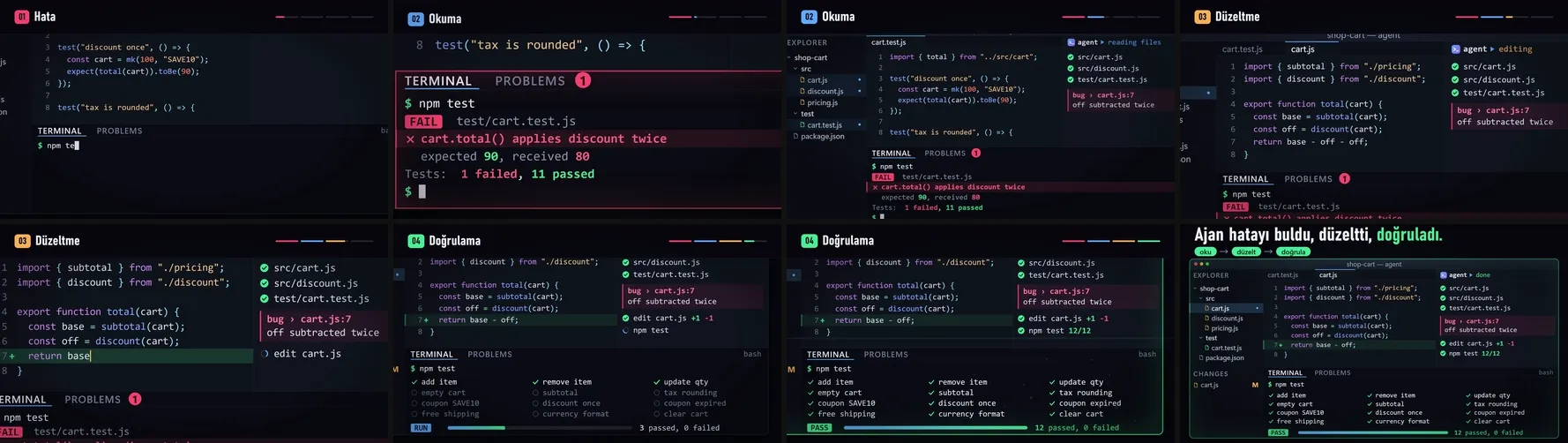1568x443 pixels.
Task: Click the 04 badge in the Doğrulama PASS frame
Action: (809, 241)
